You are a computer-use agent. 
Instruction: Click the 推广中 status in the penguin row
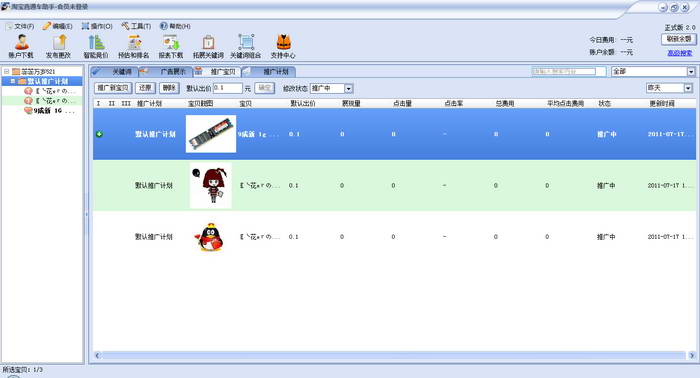tap(606, 237)
